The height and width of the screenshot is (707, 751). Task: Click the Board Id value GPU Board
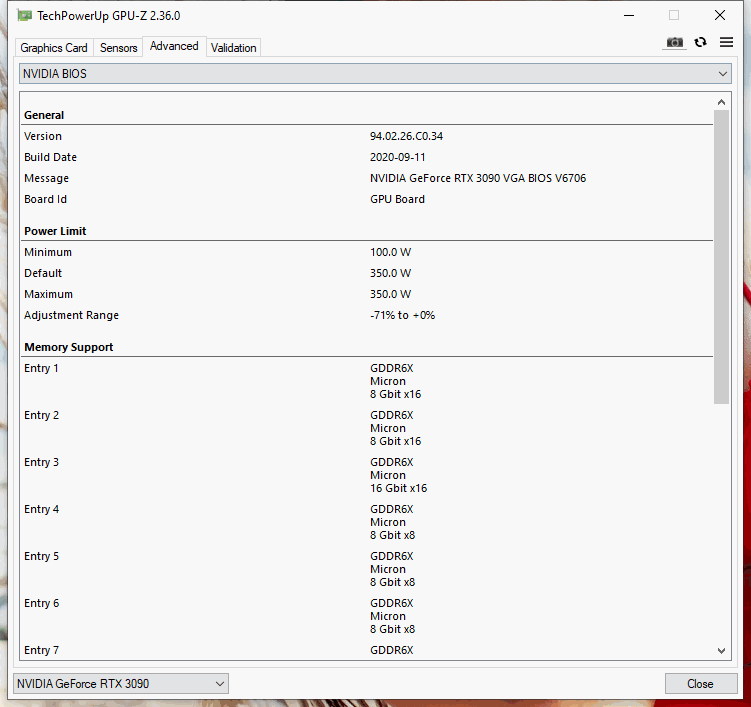[397, 199]
